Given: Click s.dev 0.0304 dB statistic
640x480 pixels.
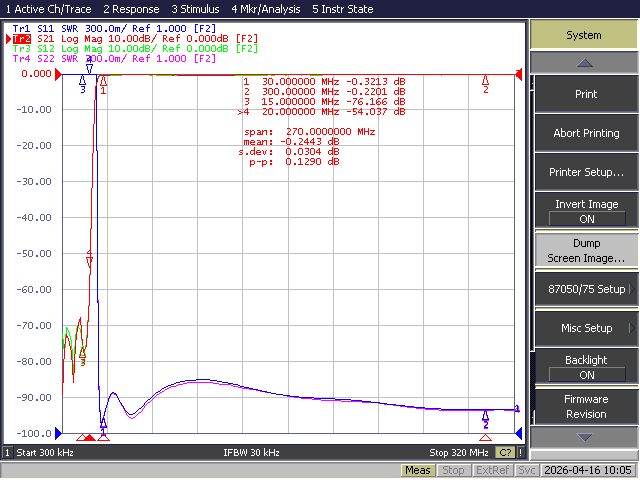Looking at the screenshot, I should (289, 152).
